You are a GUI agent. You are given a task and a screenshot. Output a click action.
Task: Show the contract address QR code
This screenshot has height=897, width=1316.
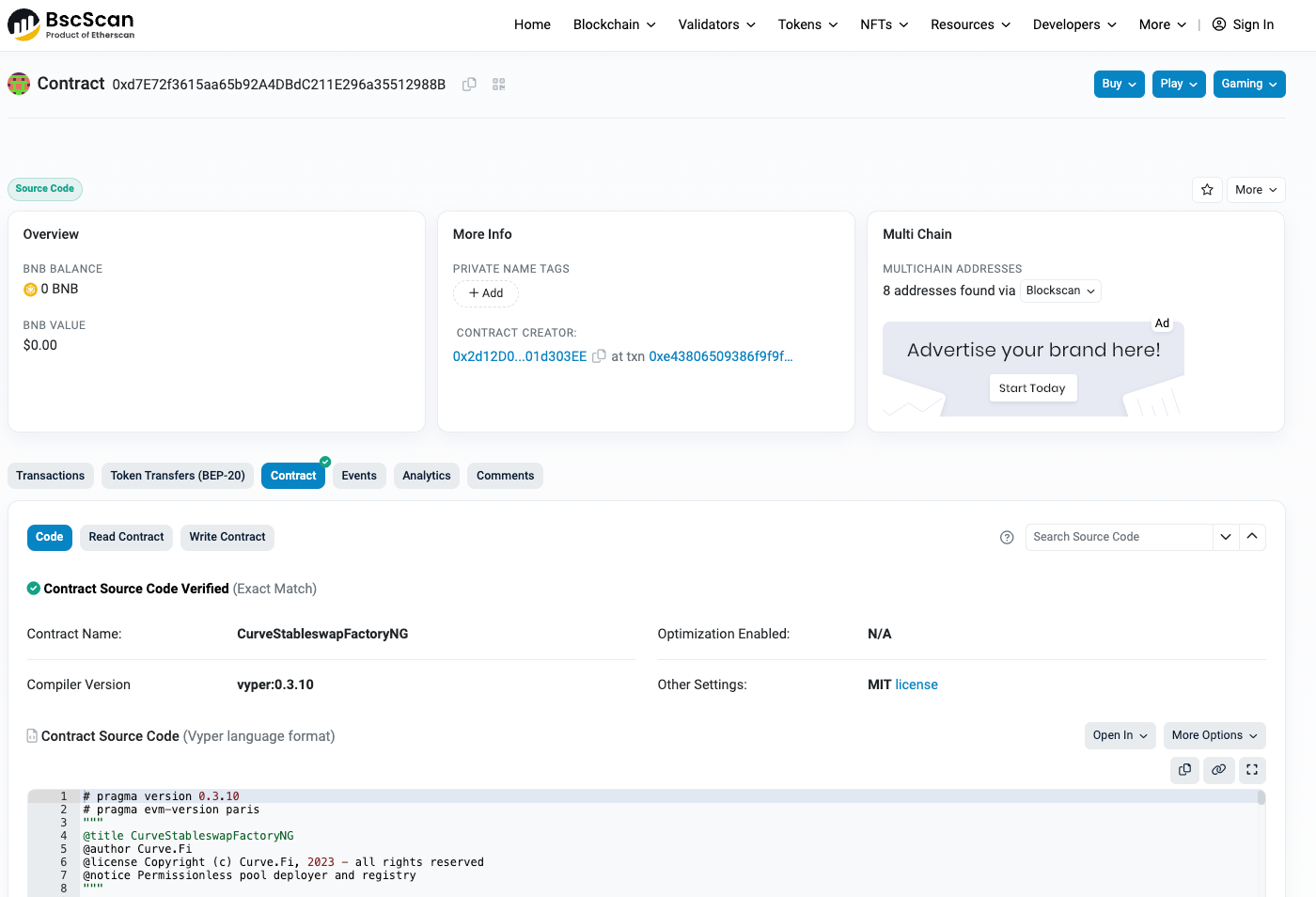click(x=499, y=85)
